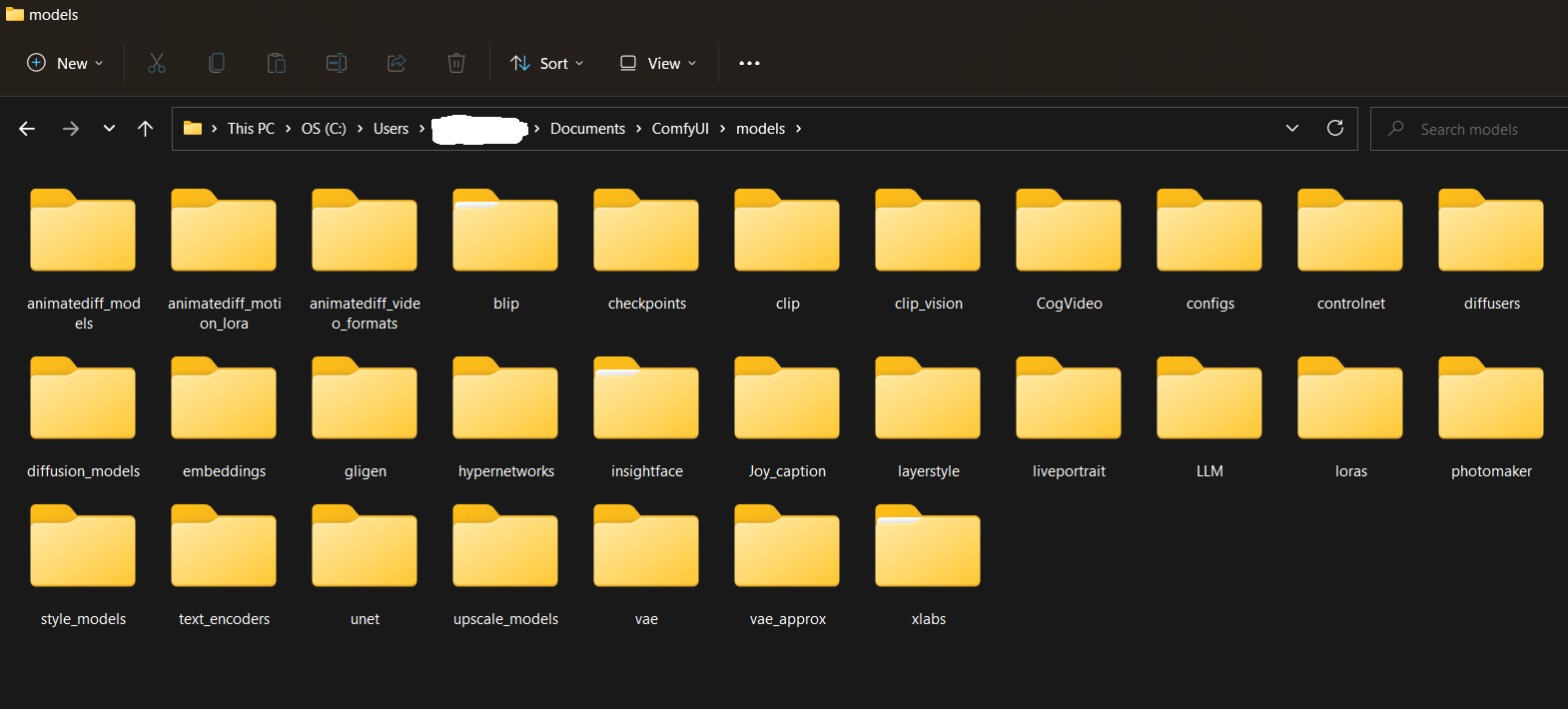Click the animatediff_video_formats folder name
The width and height of the screenshot is (1568, 709).
[x=365, y=314]
